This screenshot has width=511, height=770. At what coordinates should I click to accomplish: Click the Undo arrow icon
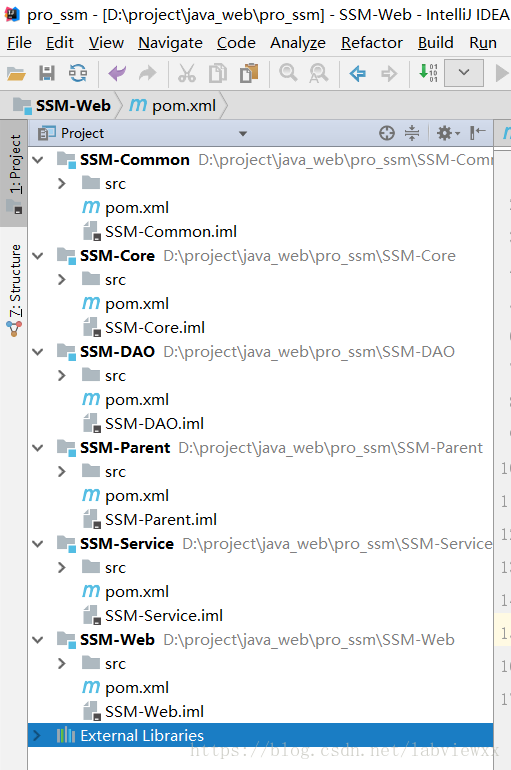tap(117, 74)
